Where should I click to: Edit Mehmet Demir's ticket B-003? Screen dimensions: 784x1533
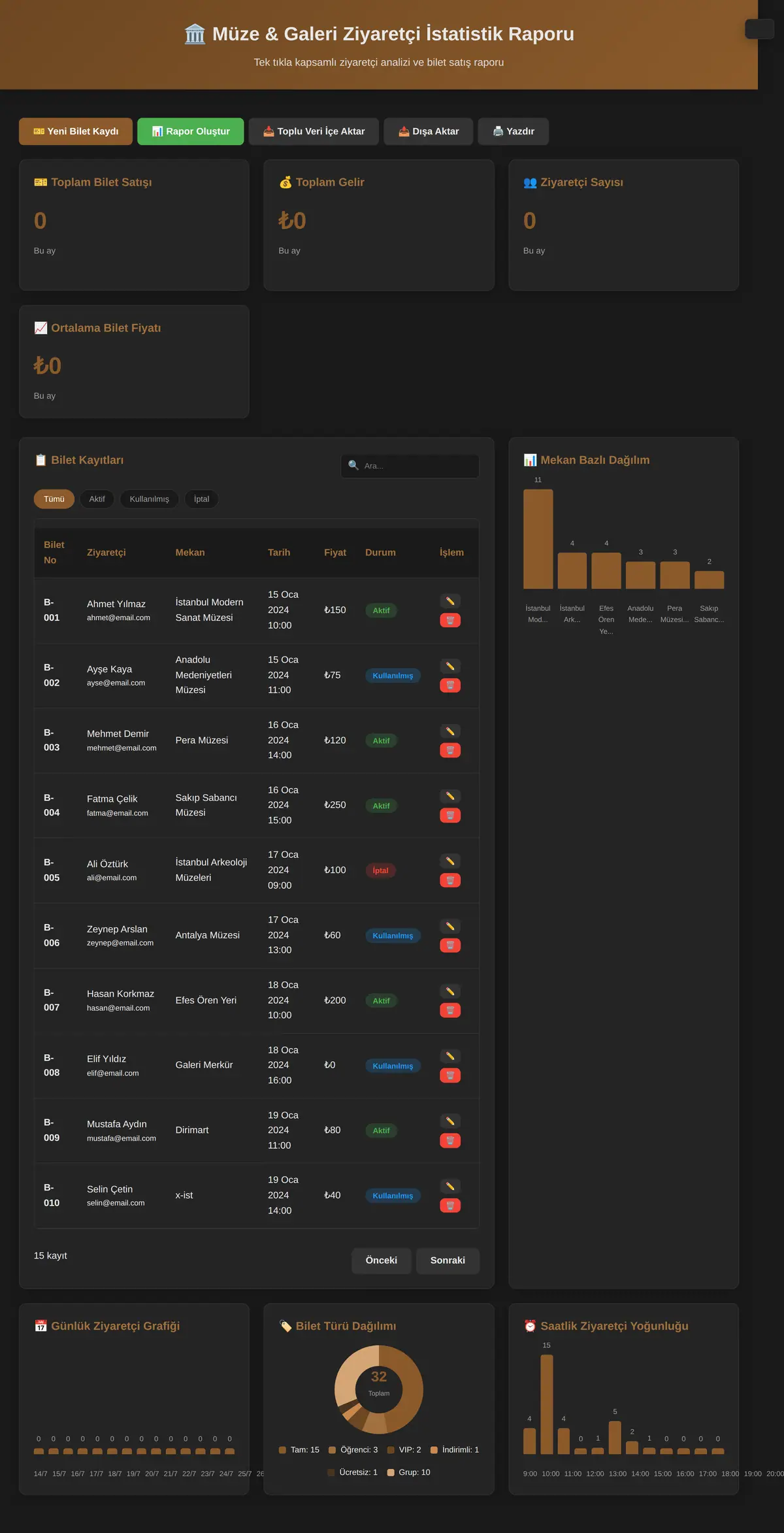coord(450,731)
